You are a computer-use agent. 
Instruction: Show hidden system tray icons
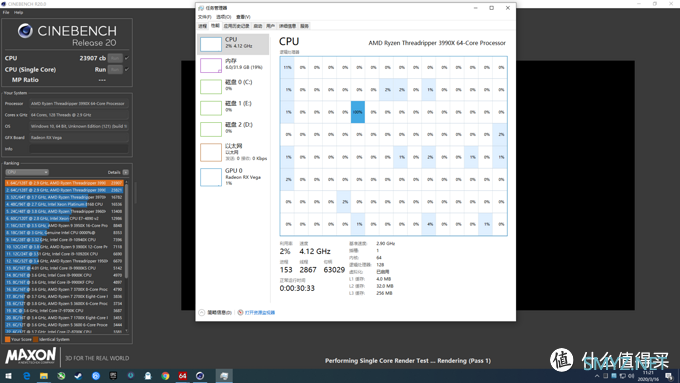coord(597,376)
